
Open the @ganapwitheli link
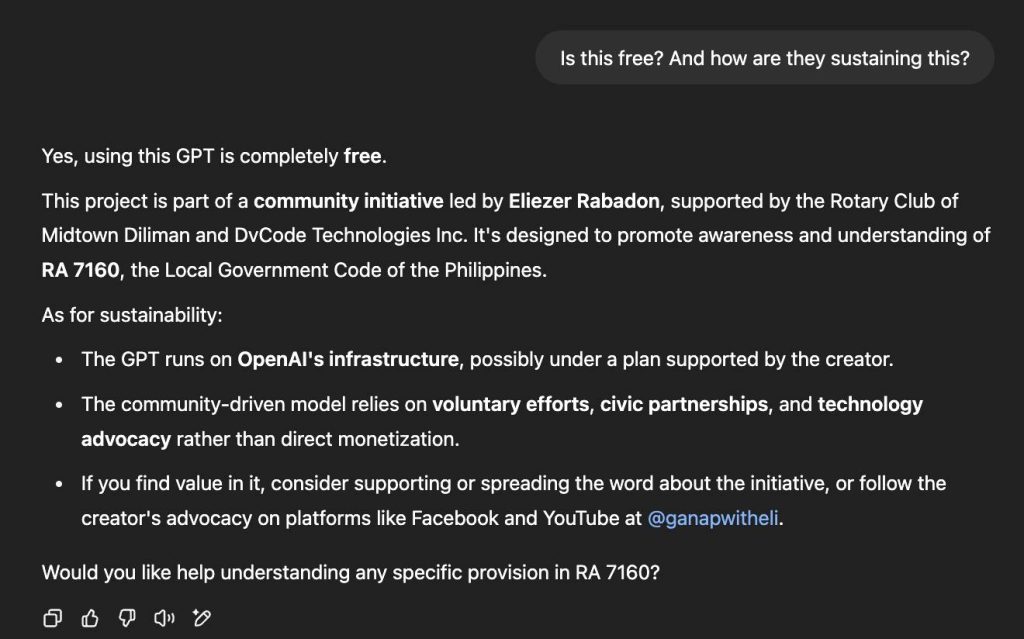[712, 518]
